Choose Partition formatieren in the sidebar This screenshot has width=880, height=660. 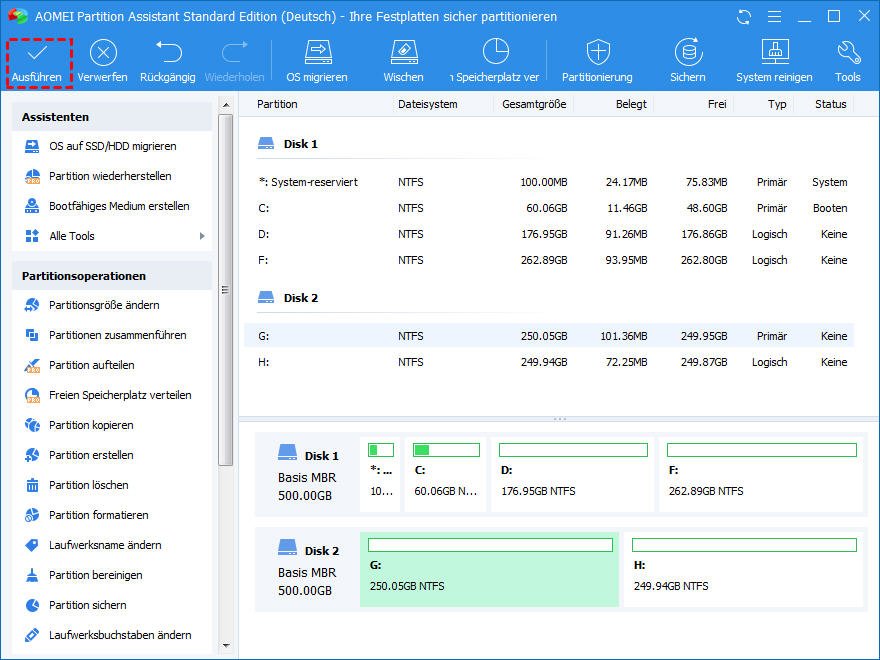(98, 515)
